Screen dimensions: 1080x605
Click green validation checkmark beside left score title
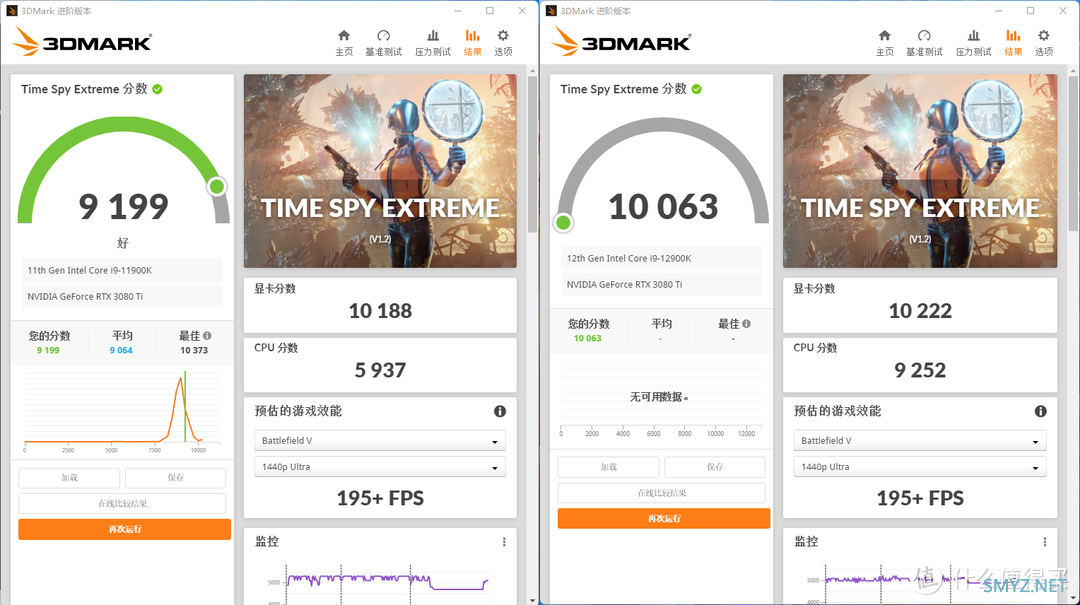[157, 89]
